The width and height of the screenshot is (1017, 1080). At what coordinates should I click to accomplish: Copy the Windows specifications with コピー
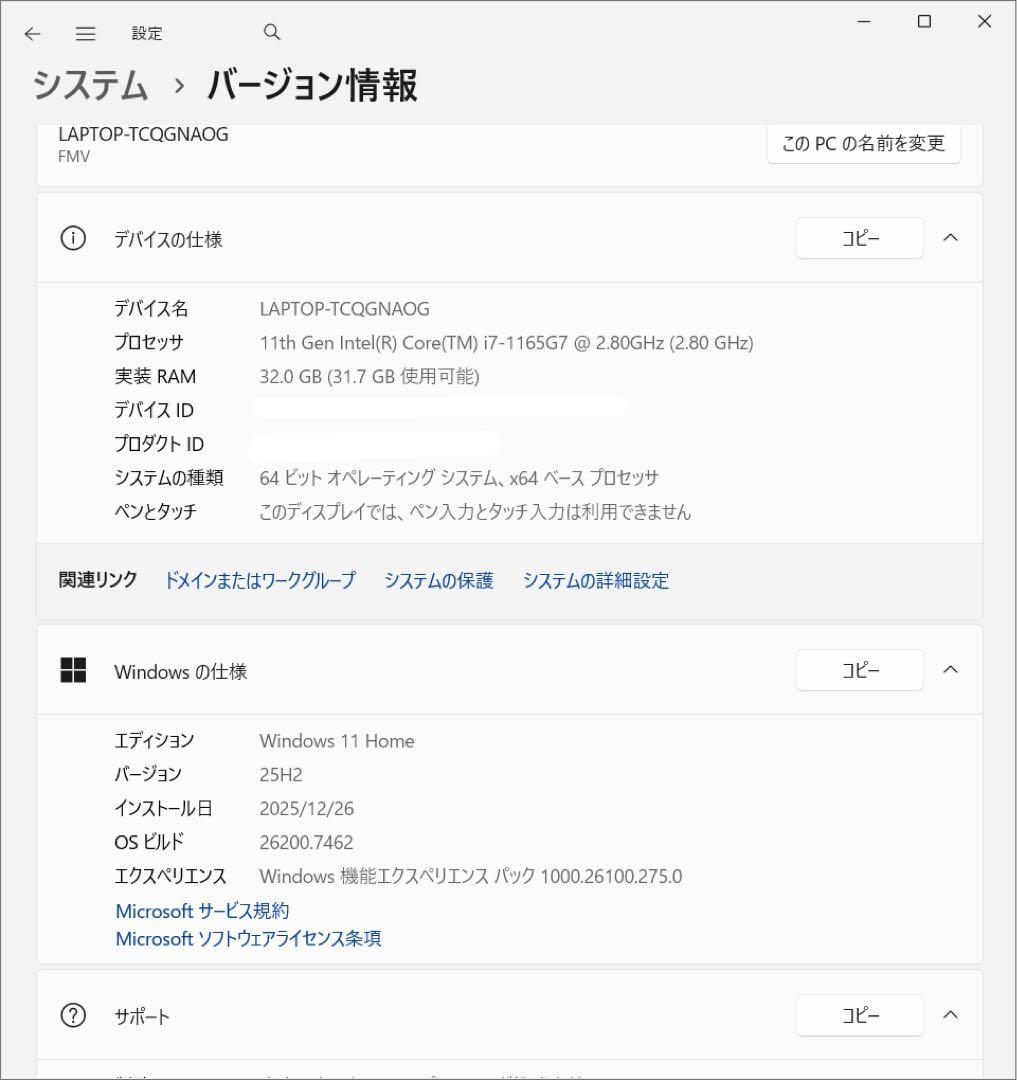[859, 670]
